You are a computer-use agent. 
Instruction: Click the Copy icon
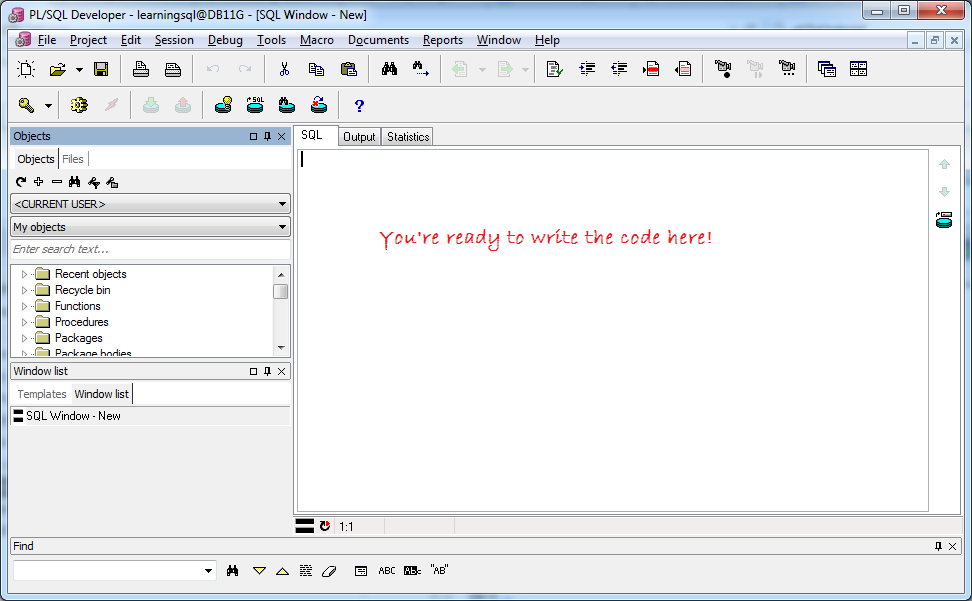pos(316,69)
